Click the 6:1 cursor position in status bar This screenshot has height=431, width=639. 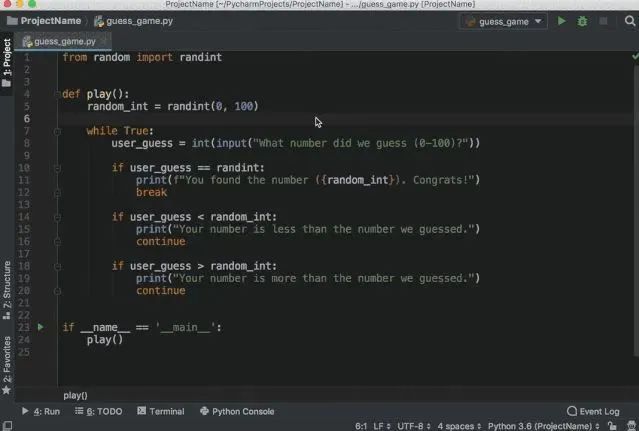[361, 426]
